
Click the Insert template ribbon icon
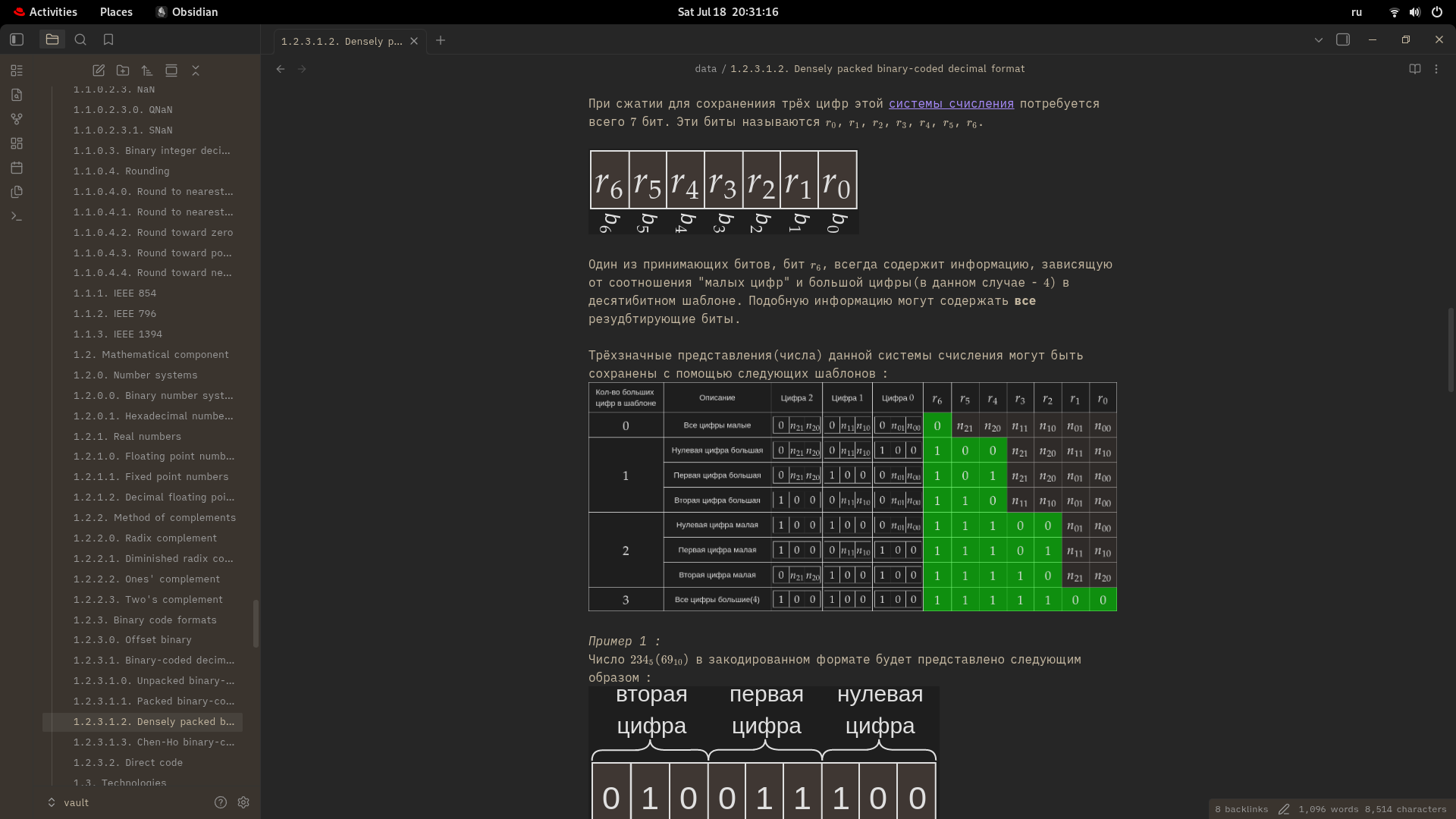click(17, 192)
